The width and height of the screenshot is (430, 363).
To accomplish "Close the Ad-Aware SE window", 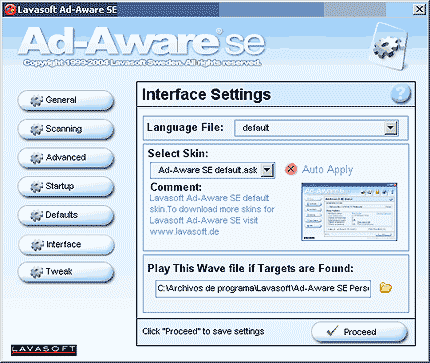I will tap(419, 9).
